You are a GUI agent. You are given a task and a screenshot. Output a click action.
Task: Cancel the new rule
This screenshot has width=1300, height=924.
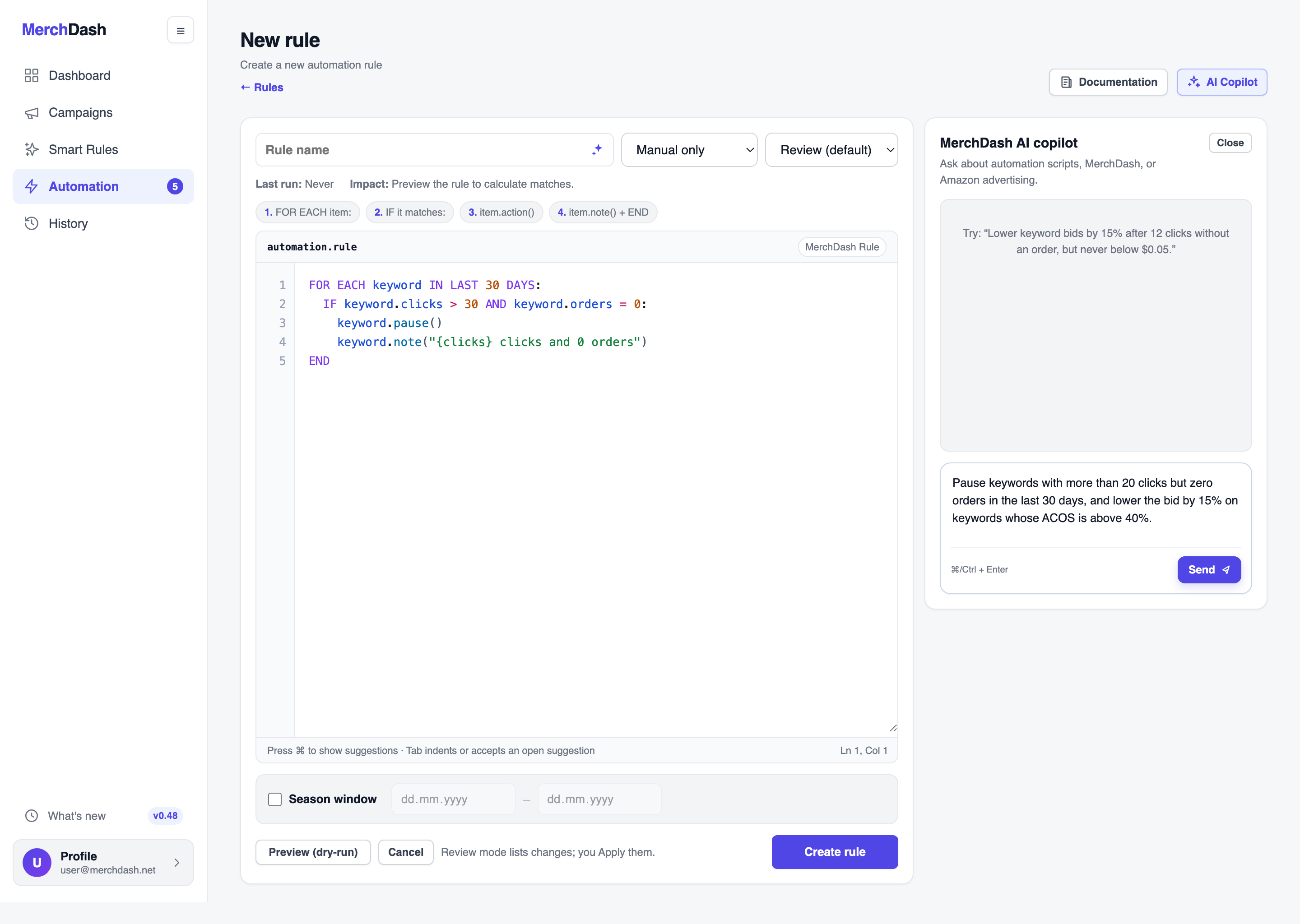[x=406, y=852]
